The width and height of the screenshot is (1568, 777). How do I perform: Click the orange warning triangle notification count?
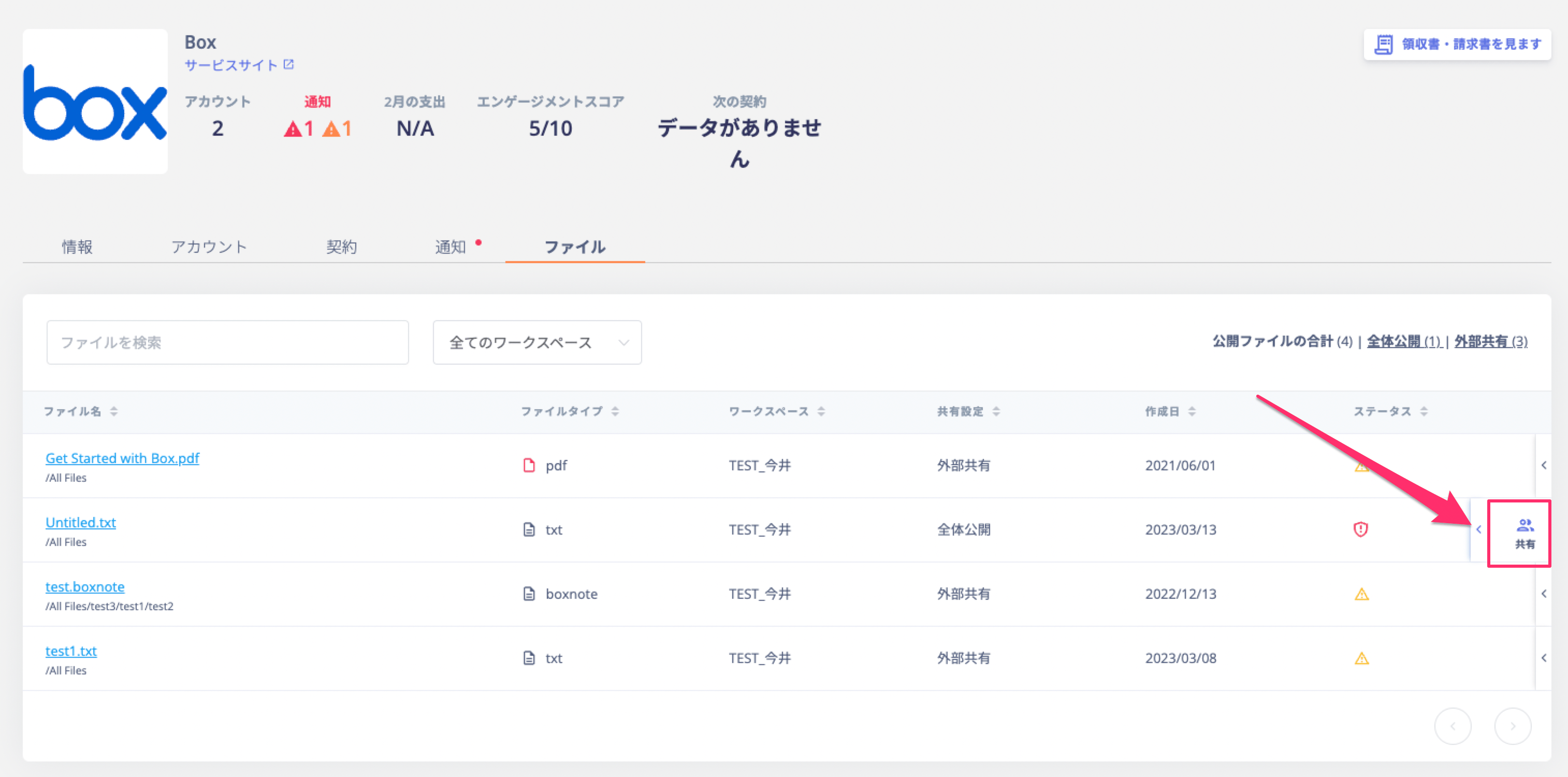point(337,128)
